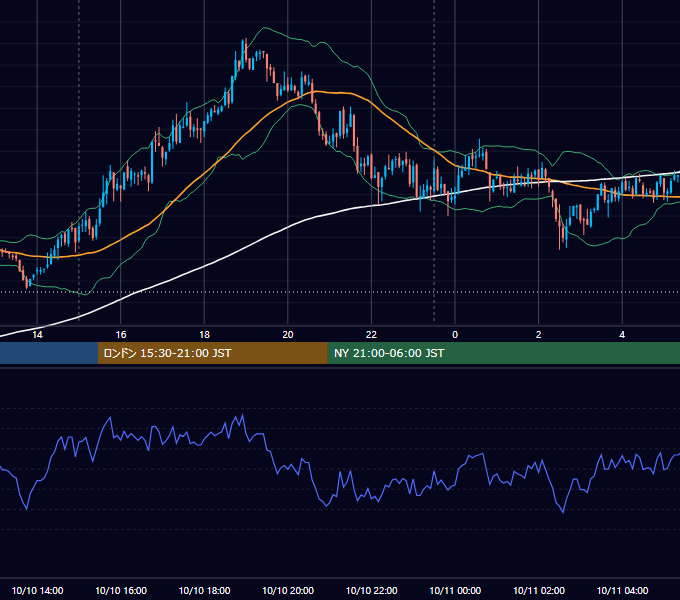Click the NY 21:00-06:00 JST session bar
Screen dimensions: 680x600
click(503, 353)
